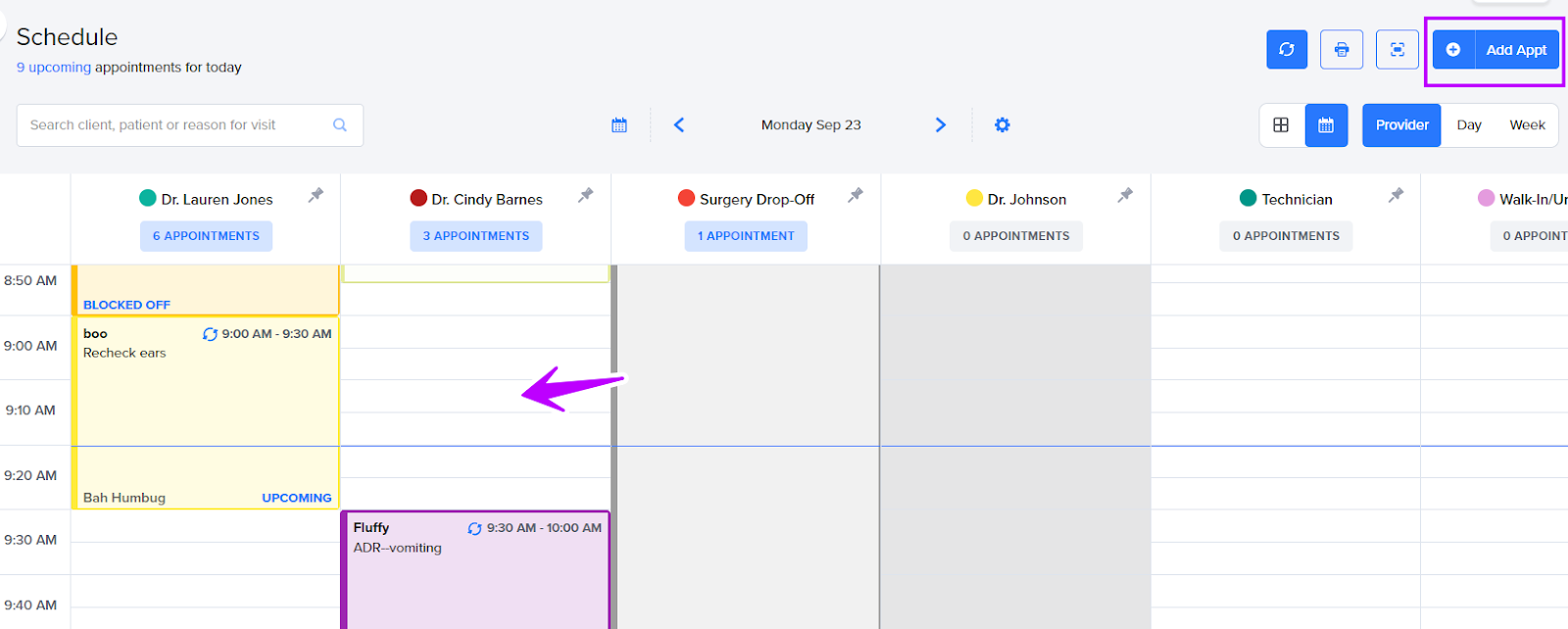Open the scan/fullscreen icon button
1568x629 pixels.
[1397, 49]
